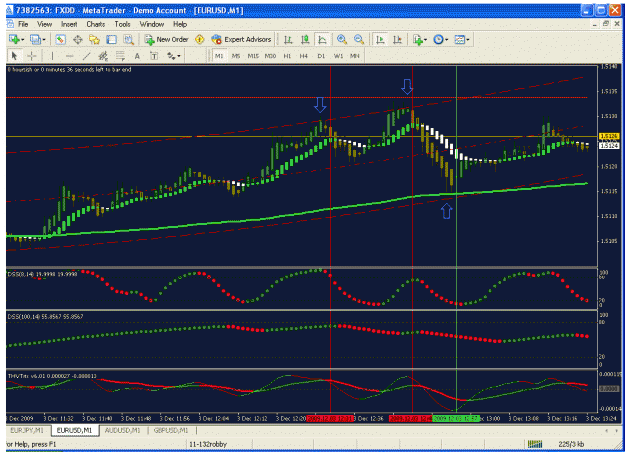Image resolution: width=625 pixels, height=452 pixels.
Task: Open the New Chart dropdown arrow
Action: (x=22, y=39)
